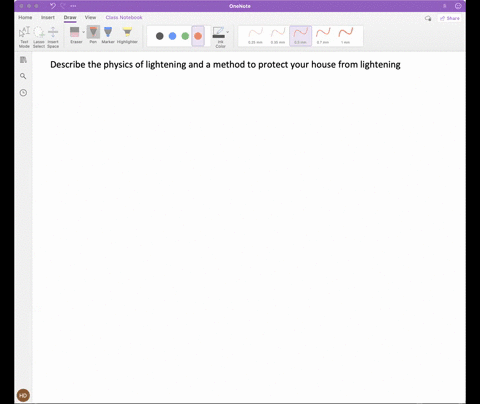Viewport: 480px width, 404px height.
Task: Open search in the left sidebar
Action: (x=23, y=76)
